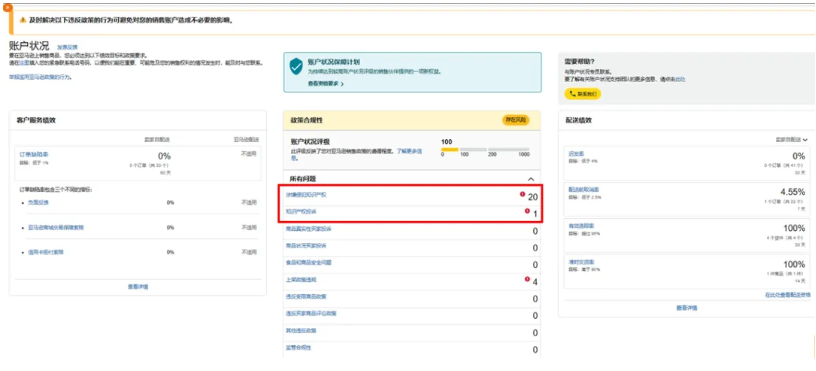The width and height of the screenshot is (816, 371).
Task: Click 查看详情 in 客户服务绩效 card
Action: [138, 286]
